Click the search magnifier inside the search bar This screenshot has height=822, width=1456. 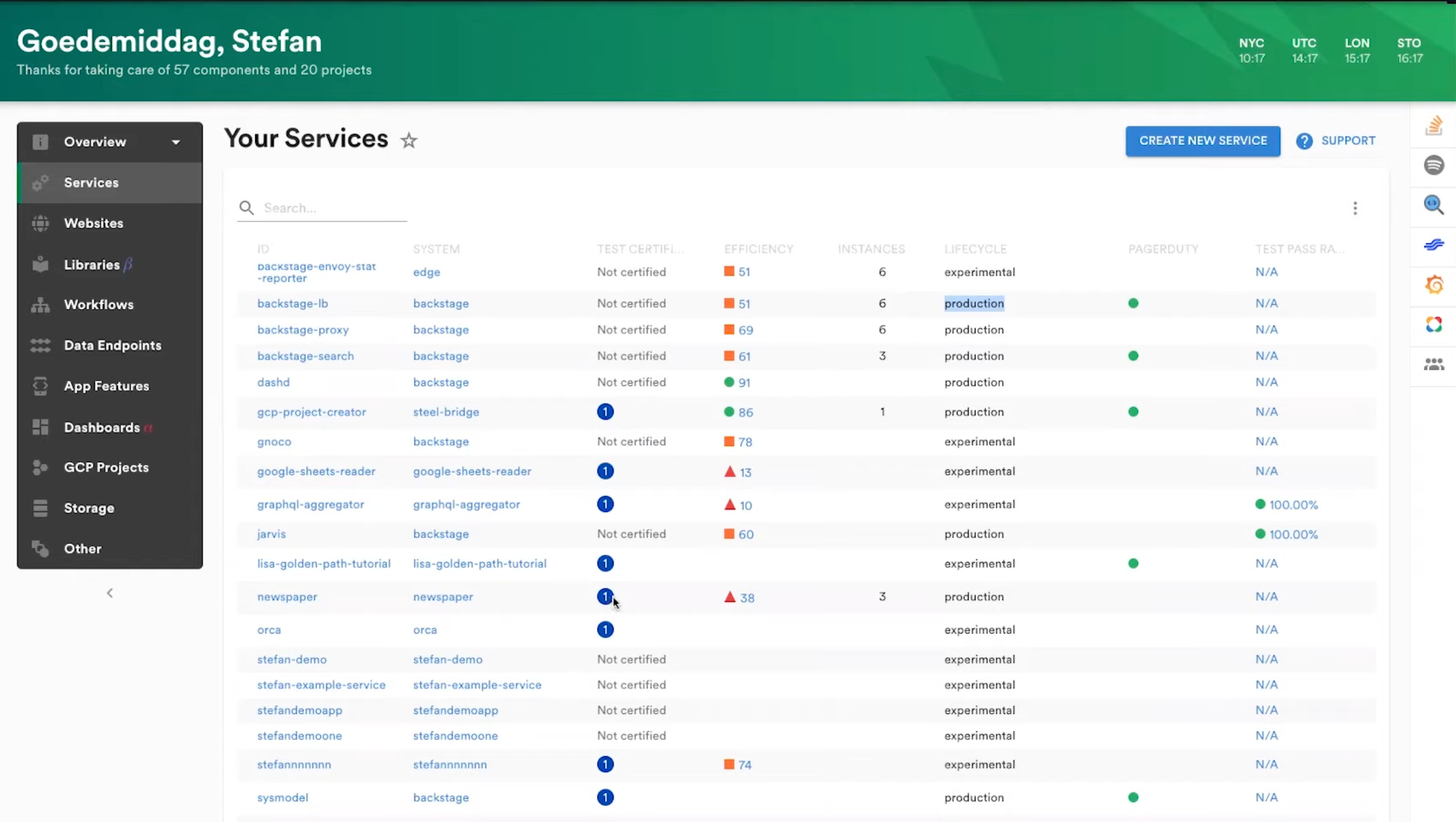tap(247, 208)
